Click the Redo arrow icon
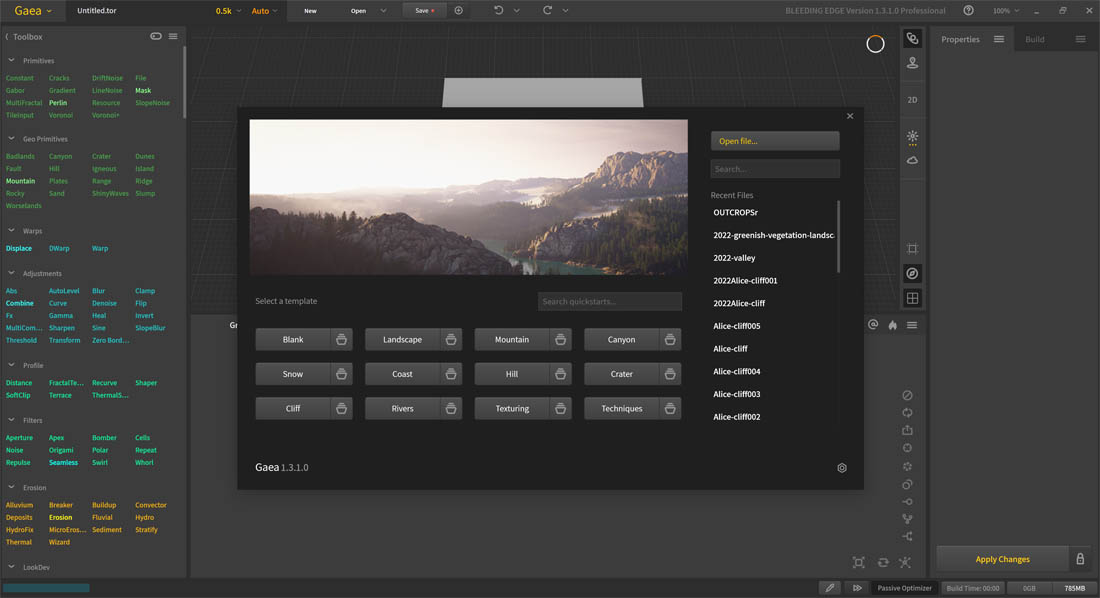The width and height of the screenshot is (1100, 598). (547, 11)
